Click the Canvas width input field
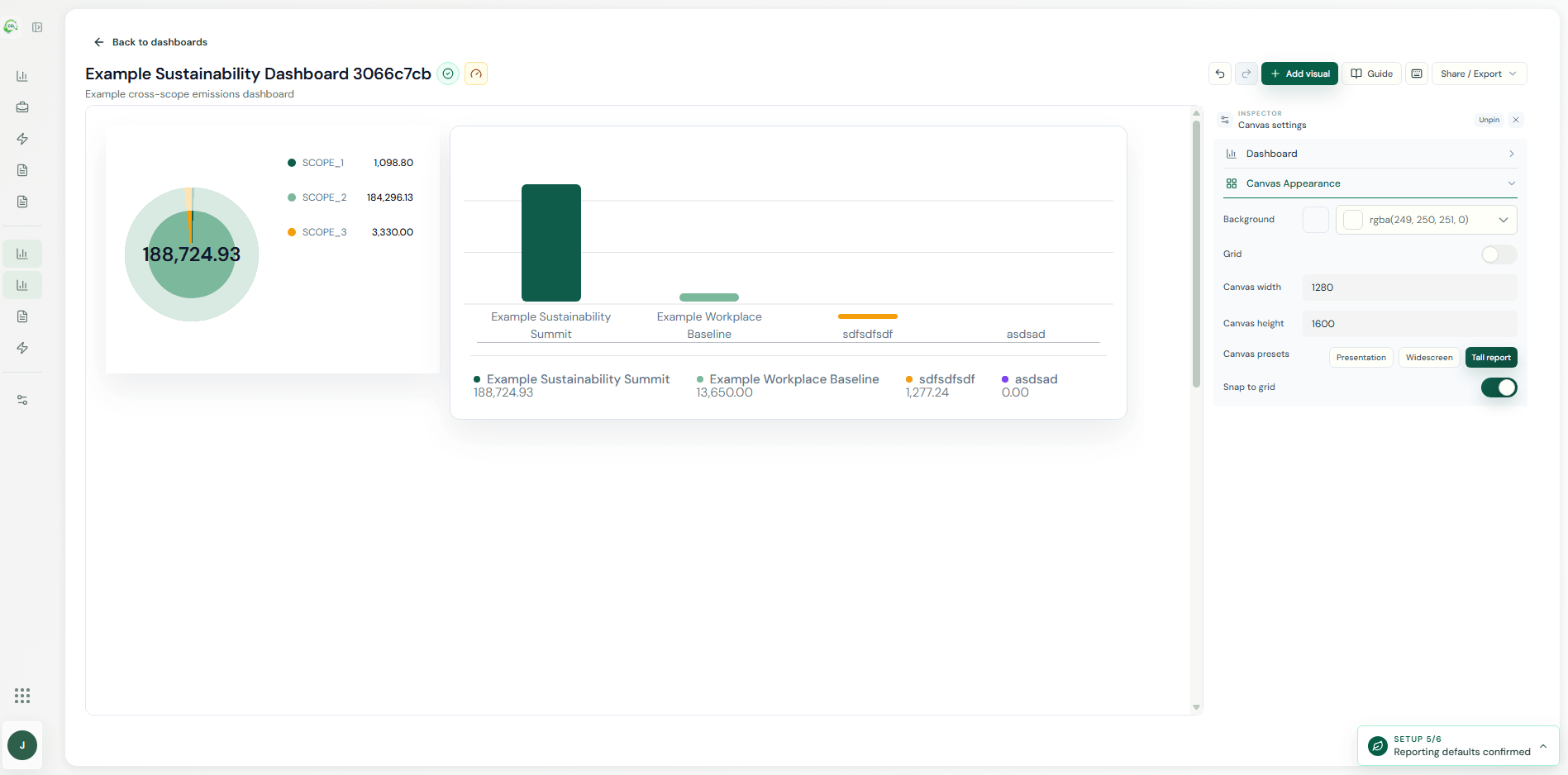The height and width of the screenshot is (775, 1568). click(x=1410, y=288)
